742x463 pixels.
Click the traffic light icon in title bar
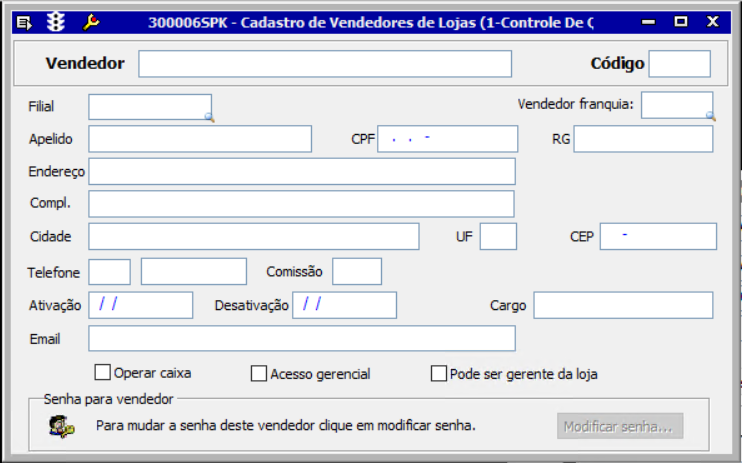click(x=56, y=22)
